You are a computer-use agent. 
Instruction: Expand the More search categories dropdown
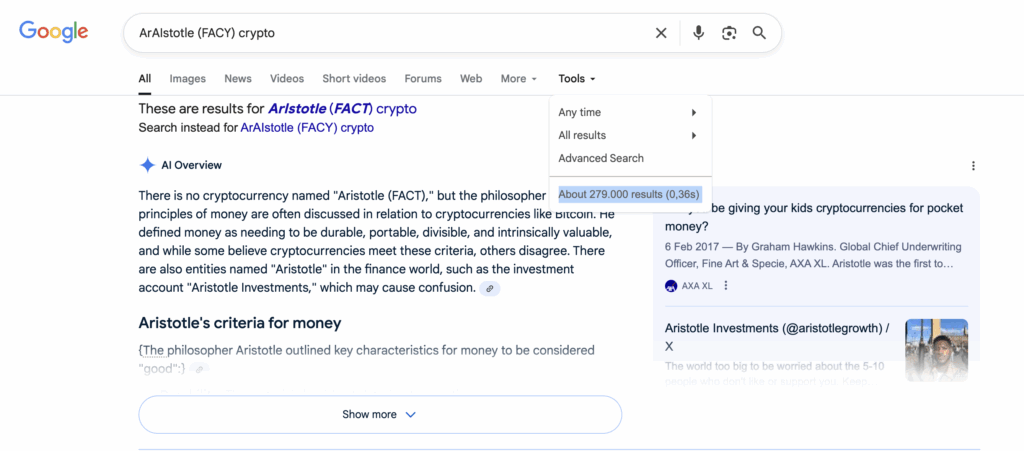point(518,79)
